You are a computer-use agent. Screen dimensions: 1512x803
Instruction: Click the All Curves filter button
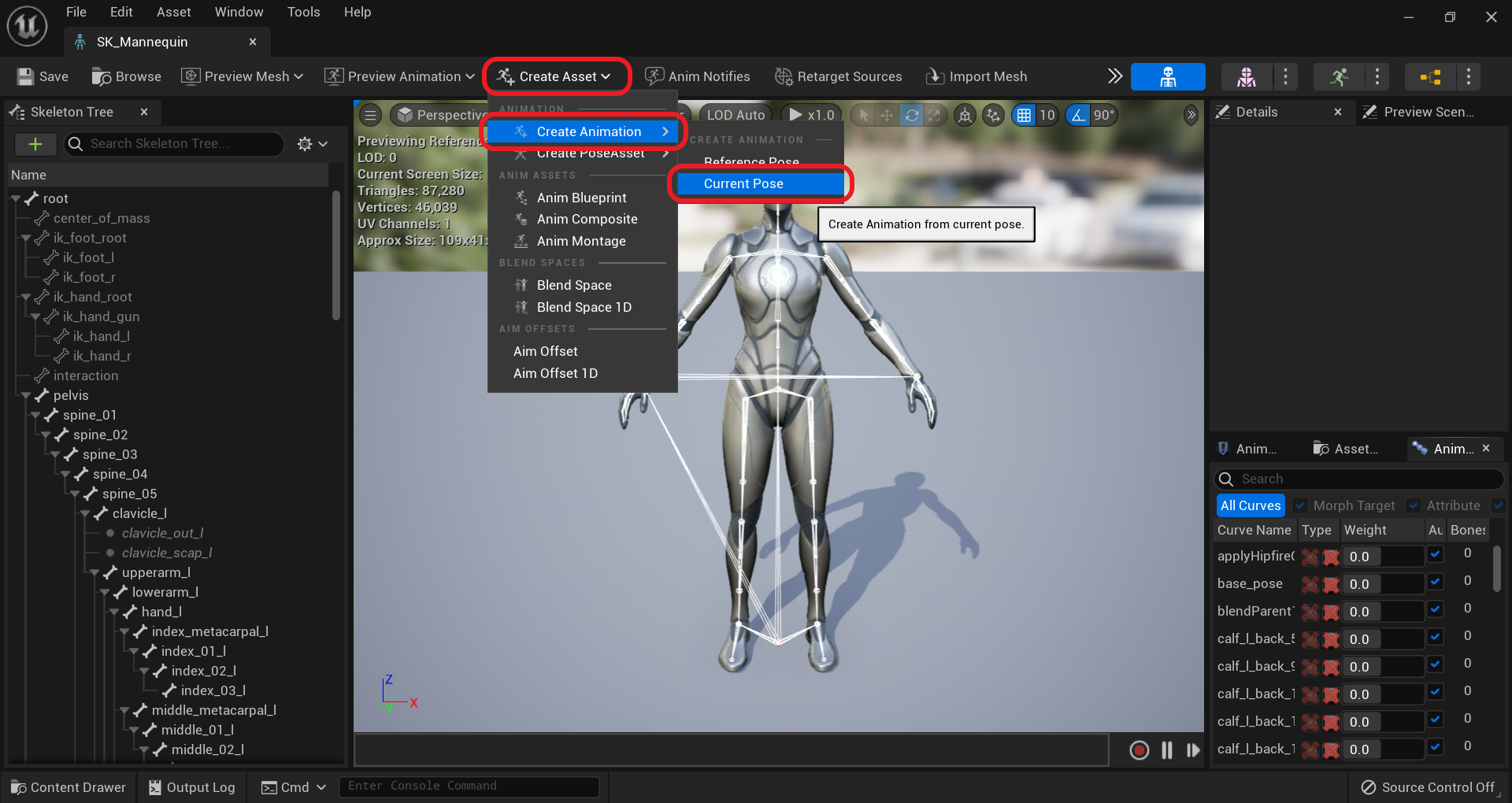1250,505
